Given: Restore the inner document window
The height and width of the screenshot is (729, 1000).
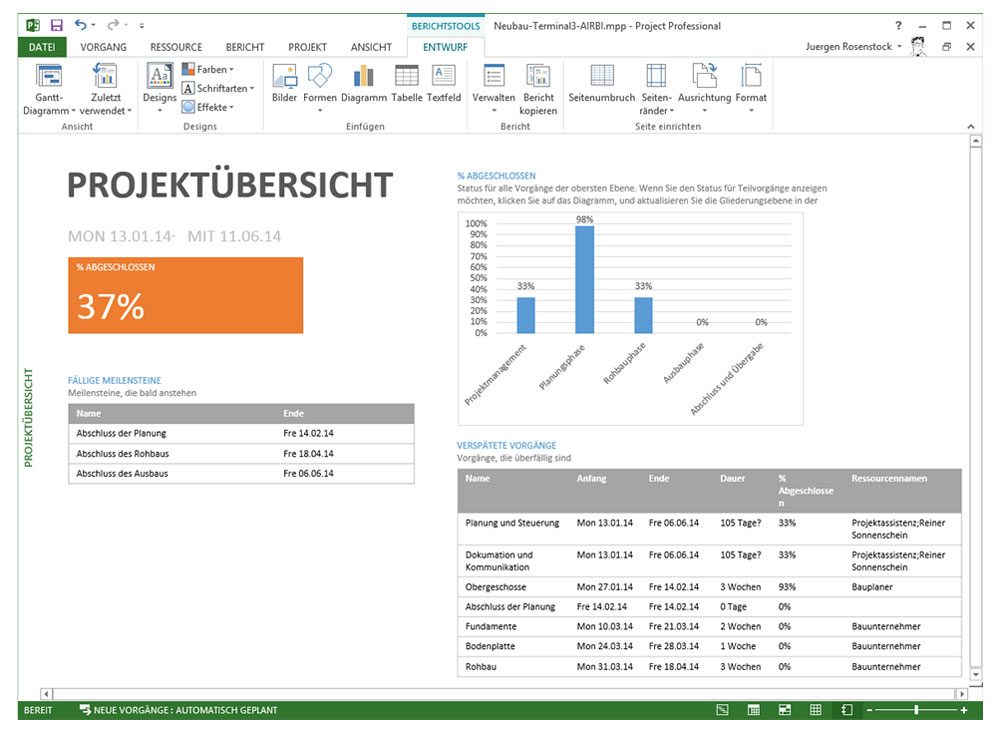Looking at the screenshot, I should click(947, 47).
